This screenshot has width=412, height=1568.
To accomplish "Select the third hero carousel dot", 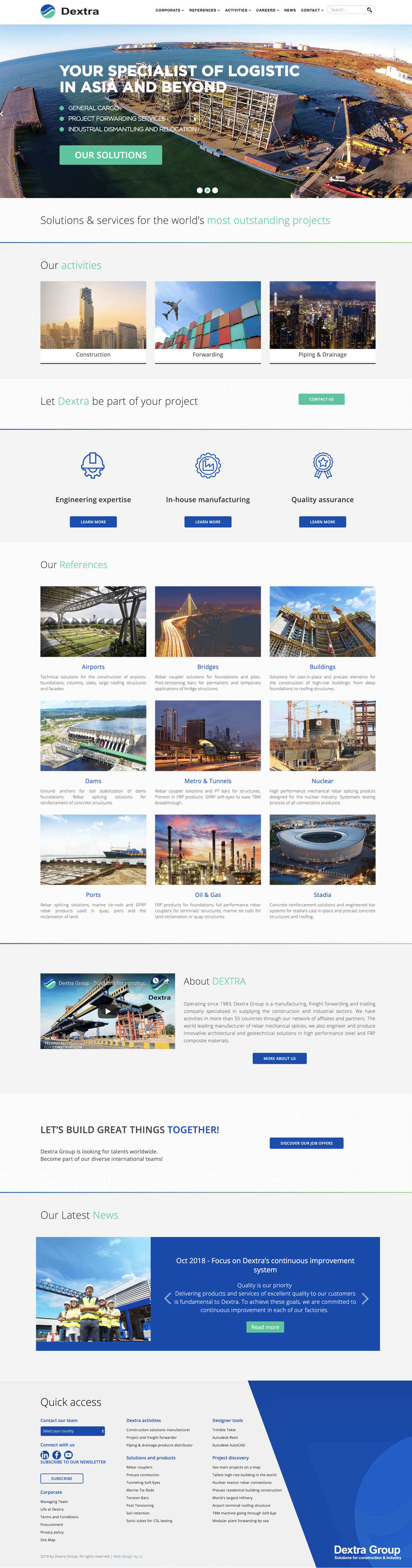I will click(x=215, y=191).
